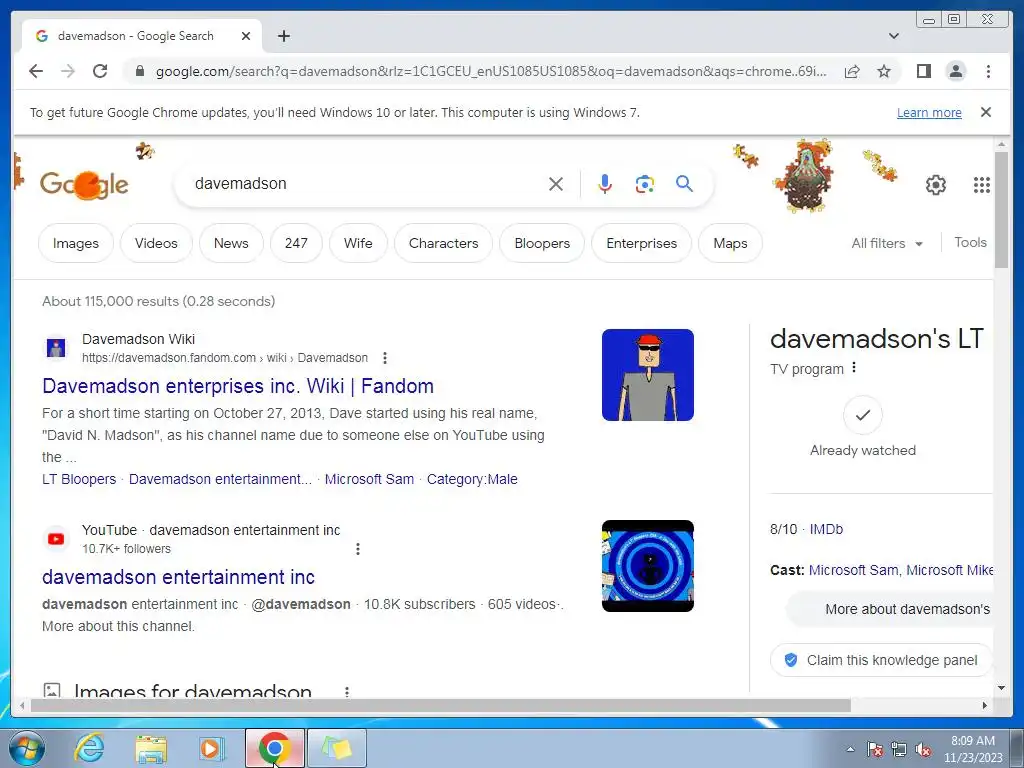Bookmark this page with the star icon

tap(884, 71)
